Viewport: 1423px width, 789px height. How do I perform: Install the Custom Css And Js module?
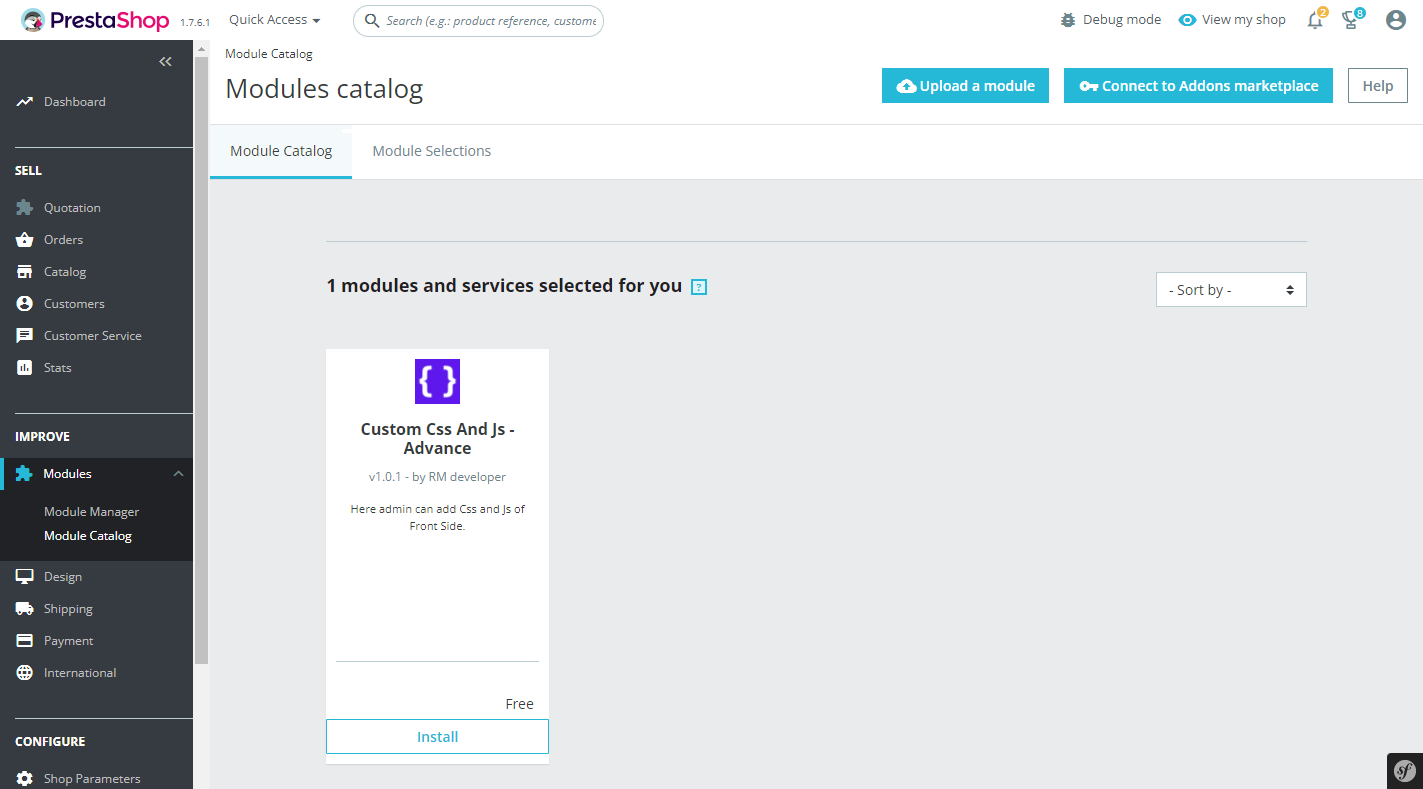tap(437, 737)
